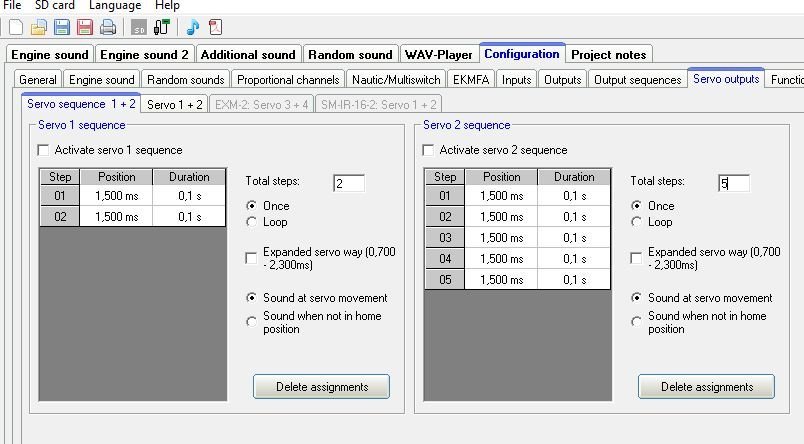The height and width of the screenshot is (444, 804).
Task: Click the blue floppy Save icon
Action: [x=61, y=27]
